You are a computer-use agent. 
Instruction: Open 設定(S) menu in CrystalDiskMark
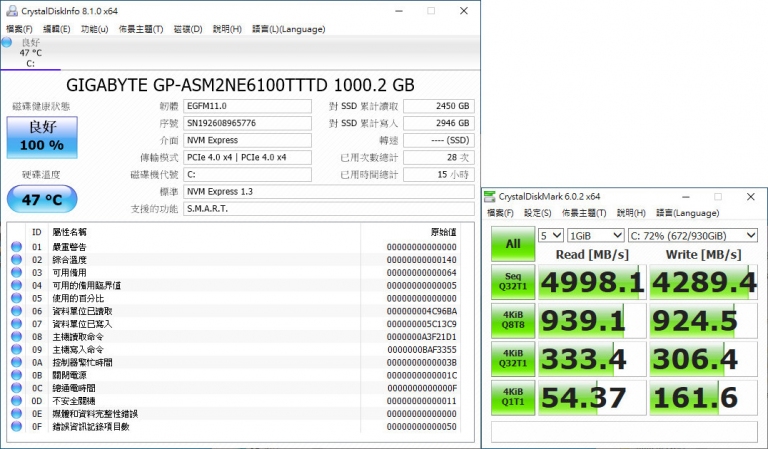538,213
